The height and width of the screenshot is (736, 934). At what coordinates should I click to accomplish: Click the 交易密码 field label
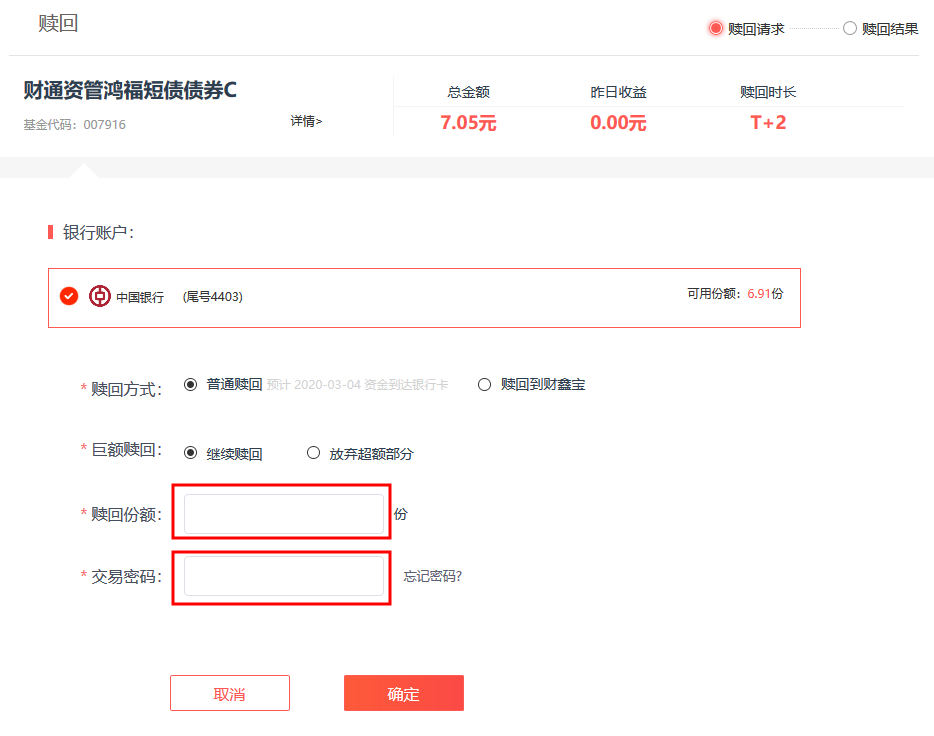[126, 576]
